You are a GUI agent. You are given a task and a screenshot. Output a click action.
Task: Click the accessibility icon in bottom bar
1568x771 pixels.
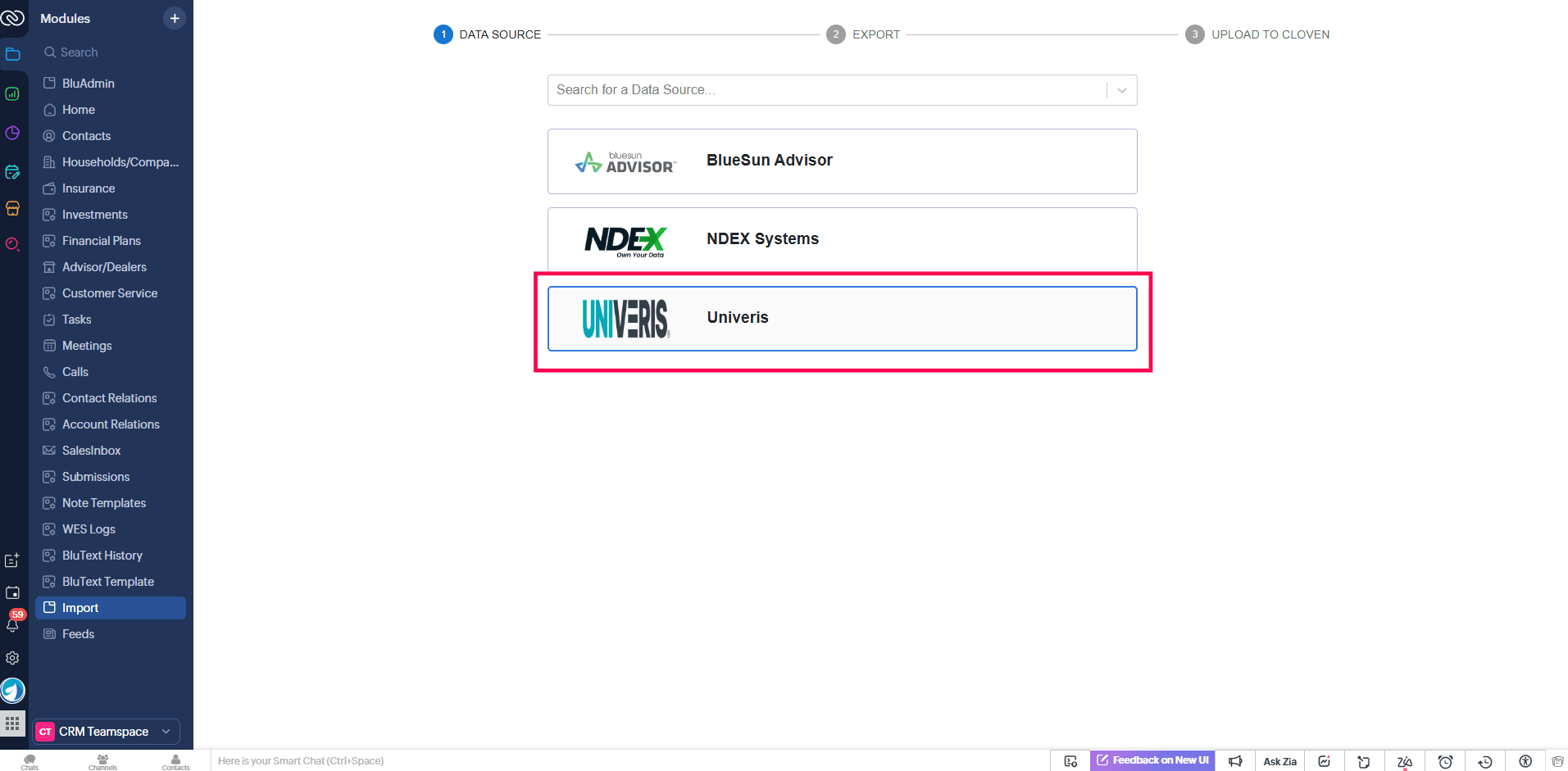(x=1525, y=761)
